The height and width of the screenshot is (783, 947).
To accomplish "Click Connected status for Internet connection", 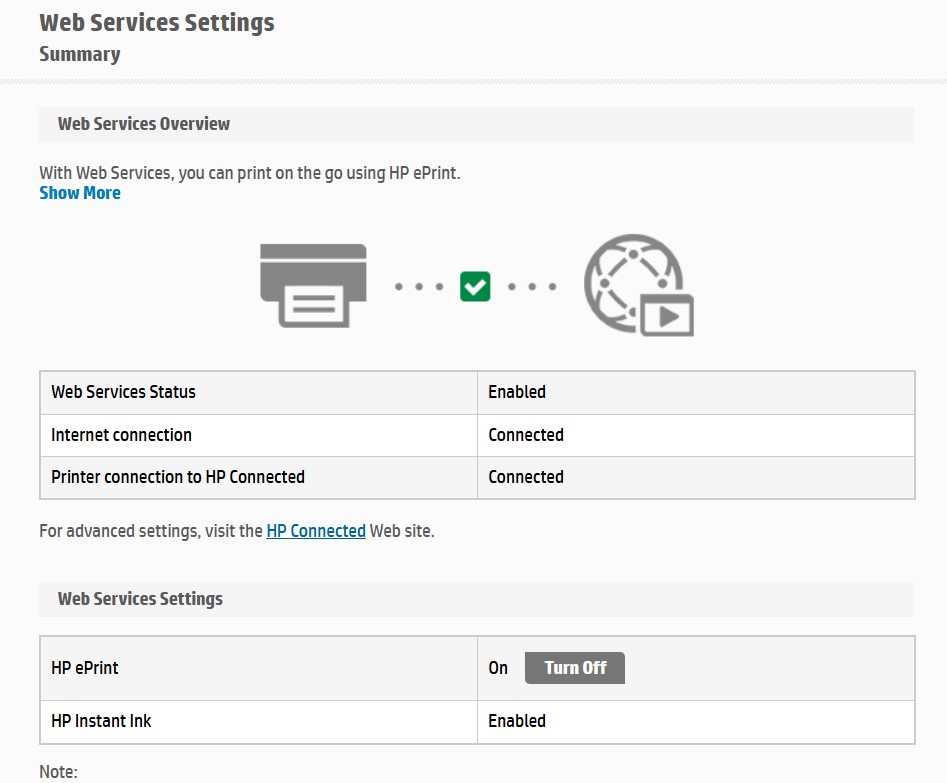I will point(526,435).
